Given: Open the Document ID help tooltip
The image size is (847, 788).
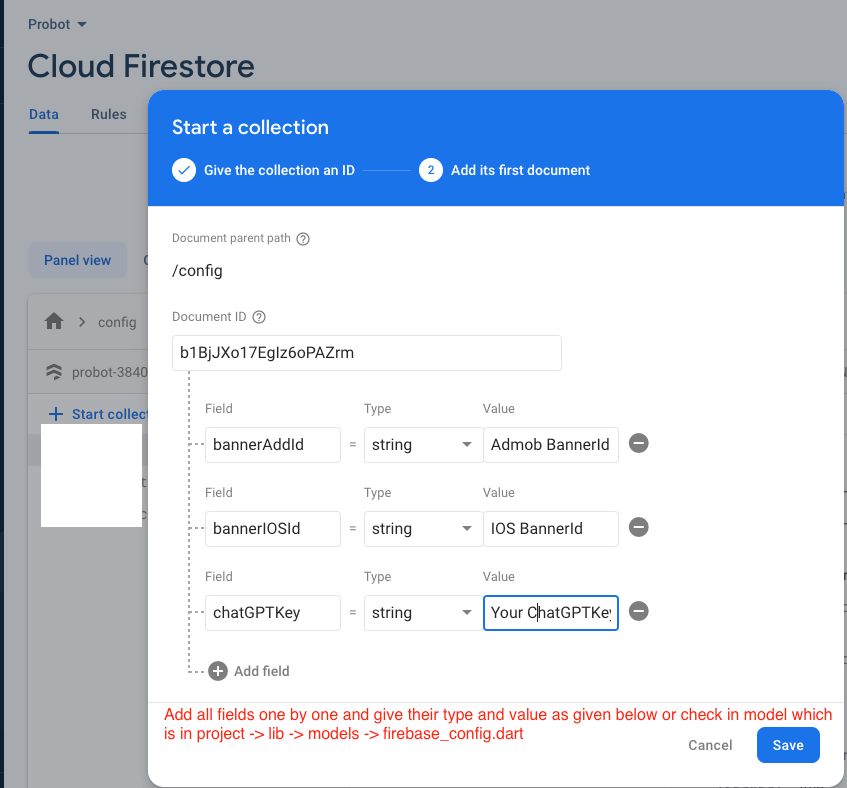Looking at the screenshot, I should click(258, 317).
